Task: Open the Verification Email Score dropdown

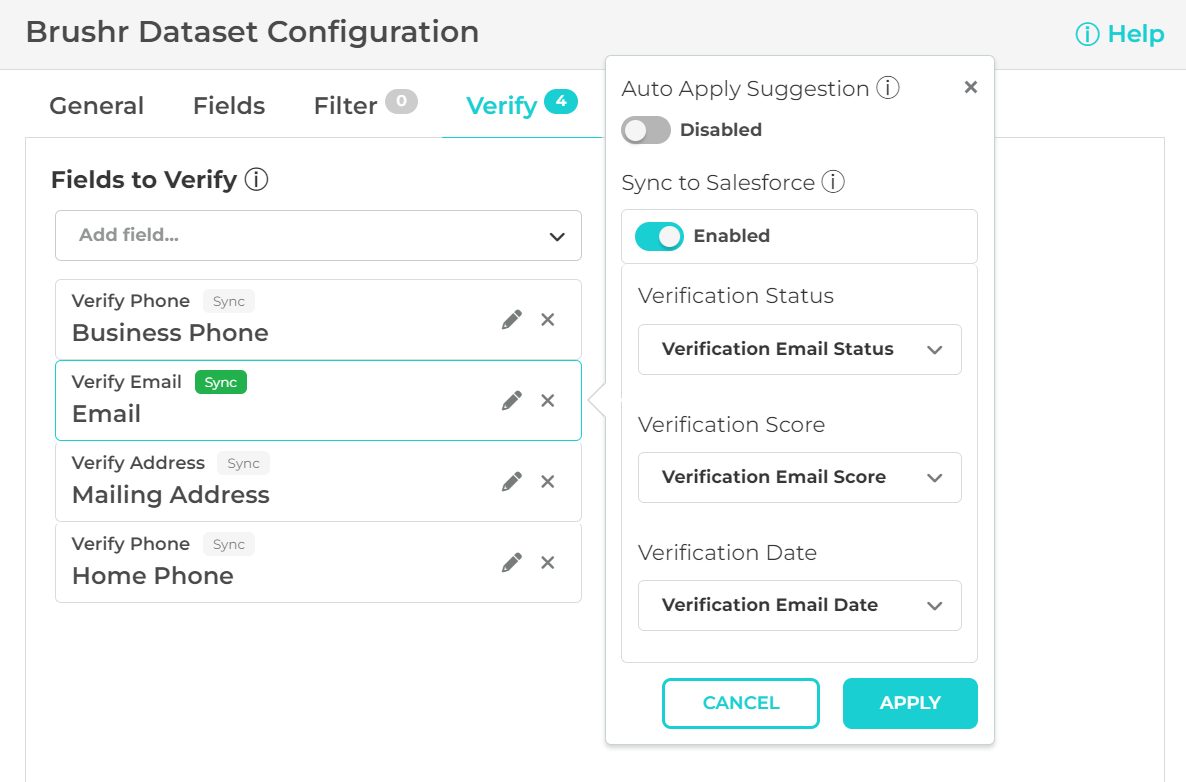Action: (x=799, y=478)
